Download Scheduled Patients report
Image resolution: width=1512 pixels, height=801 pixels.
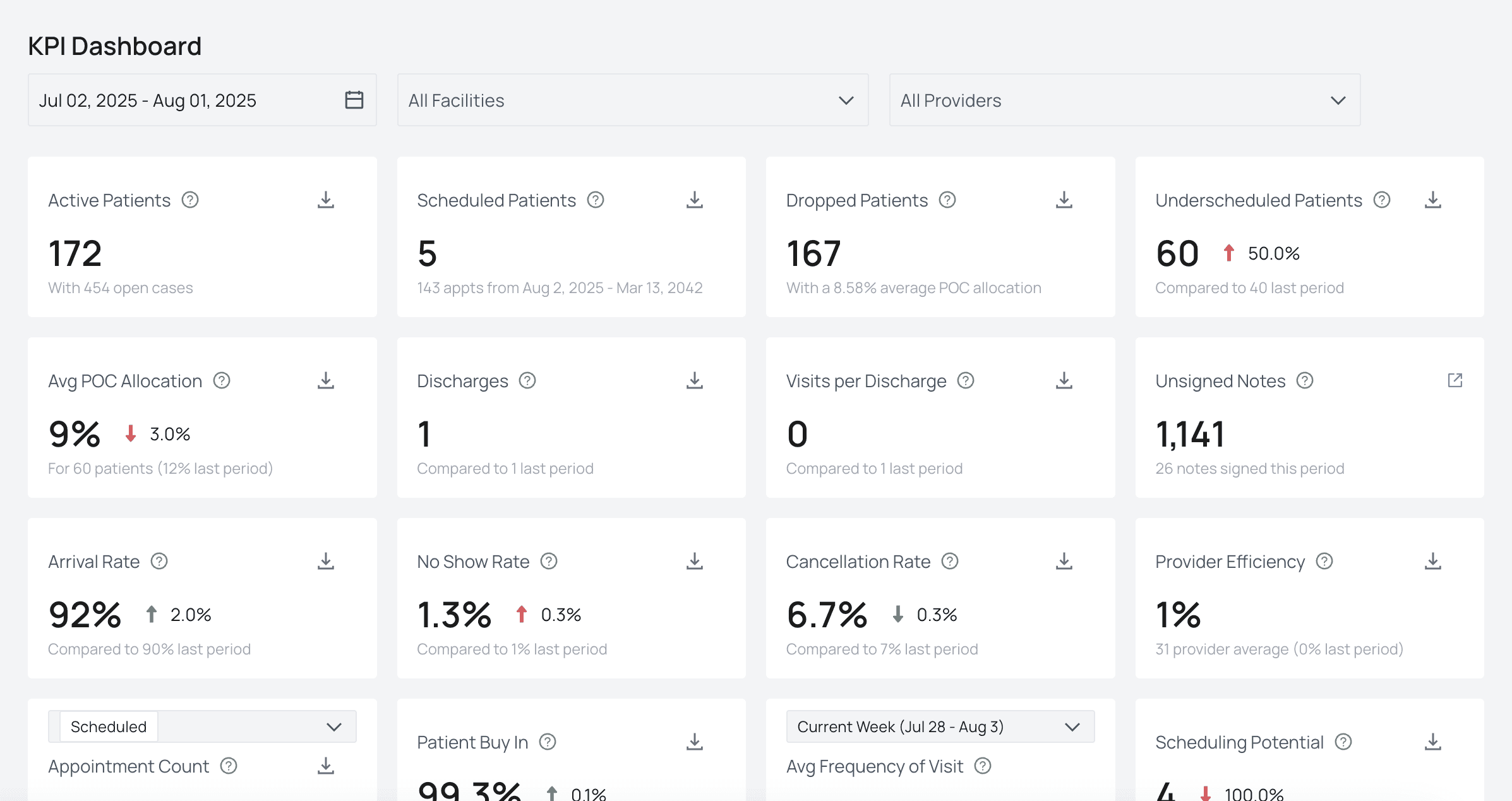(695, 200)
